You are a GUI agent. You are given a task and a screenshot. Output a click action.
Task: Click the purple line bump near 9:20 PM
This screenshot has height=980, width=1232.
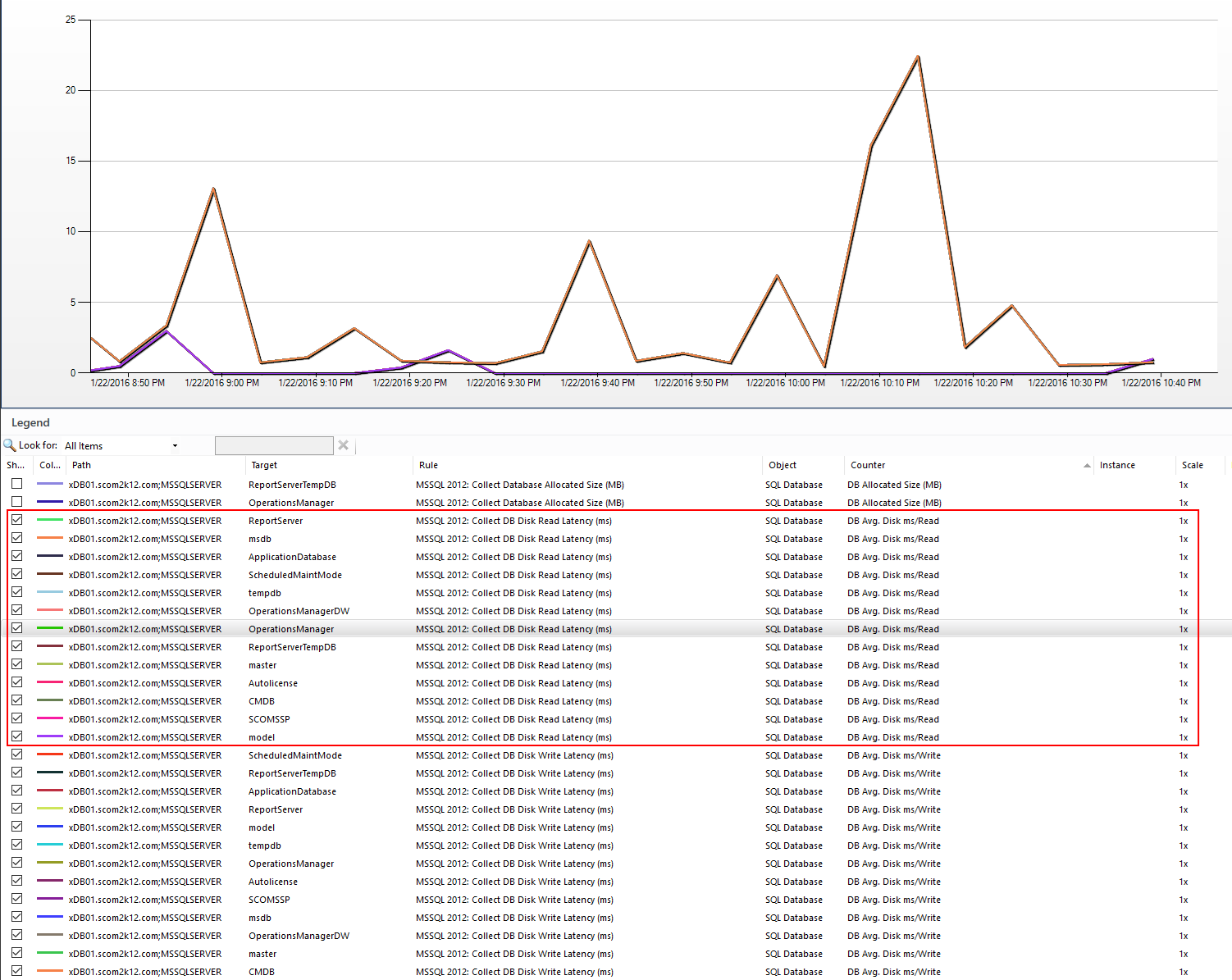(x=448, y=351)
